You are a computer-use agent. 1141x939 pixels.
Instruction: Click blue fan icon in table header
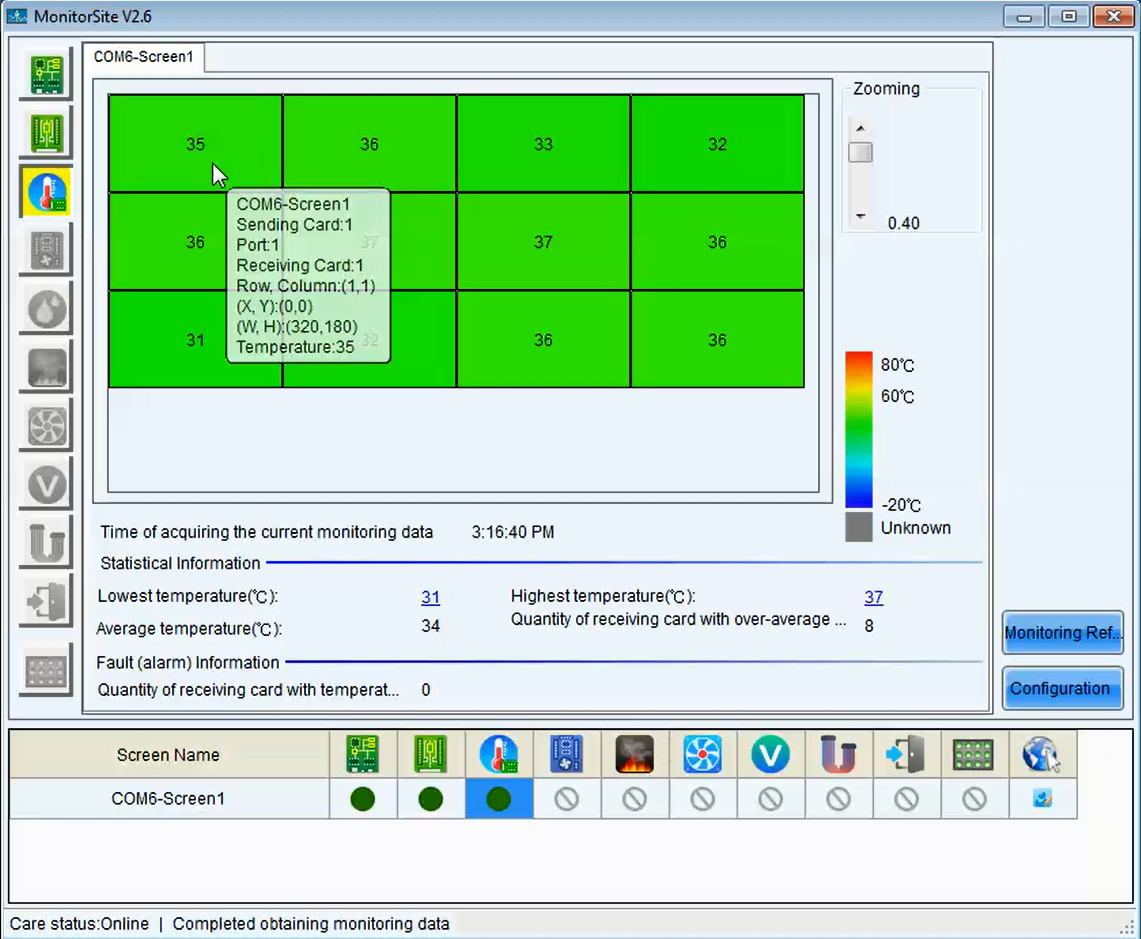[702, 754]
